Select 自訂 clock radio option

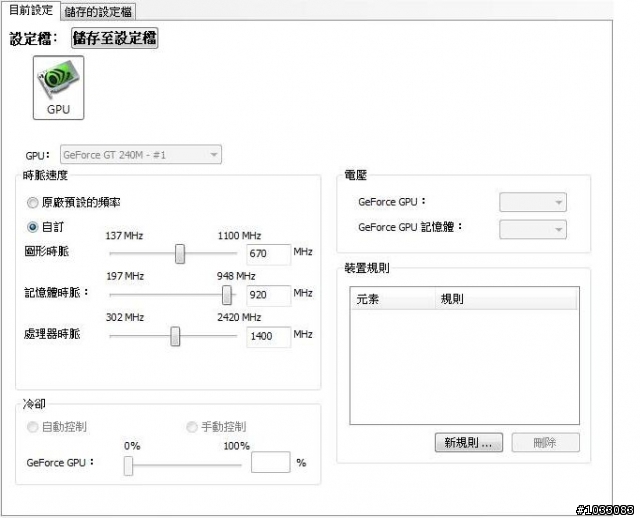point(32,227)
